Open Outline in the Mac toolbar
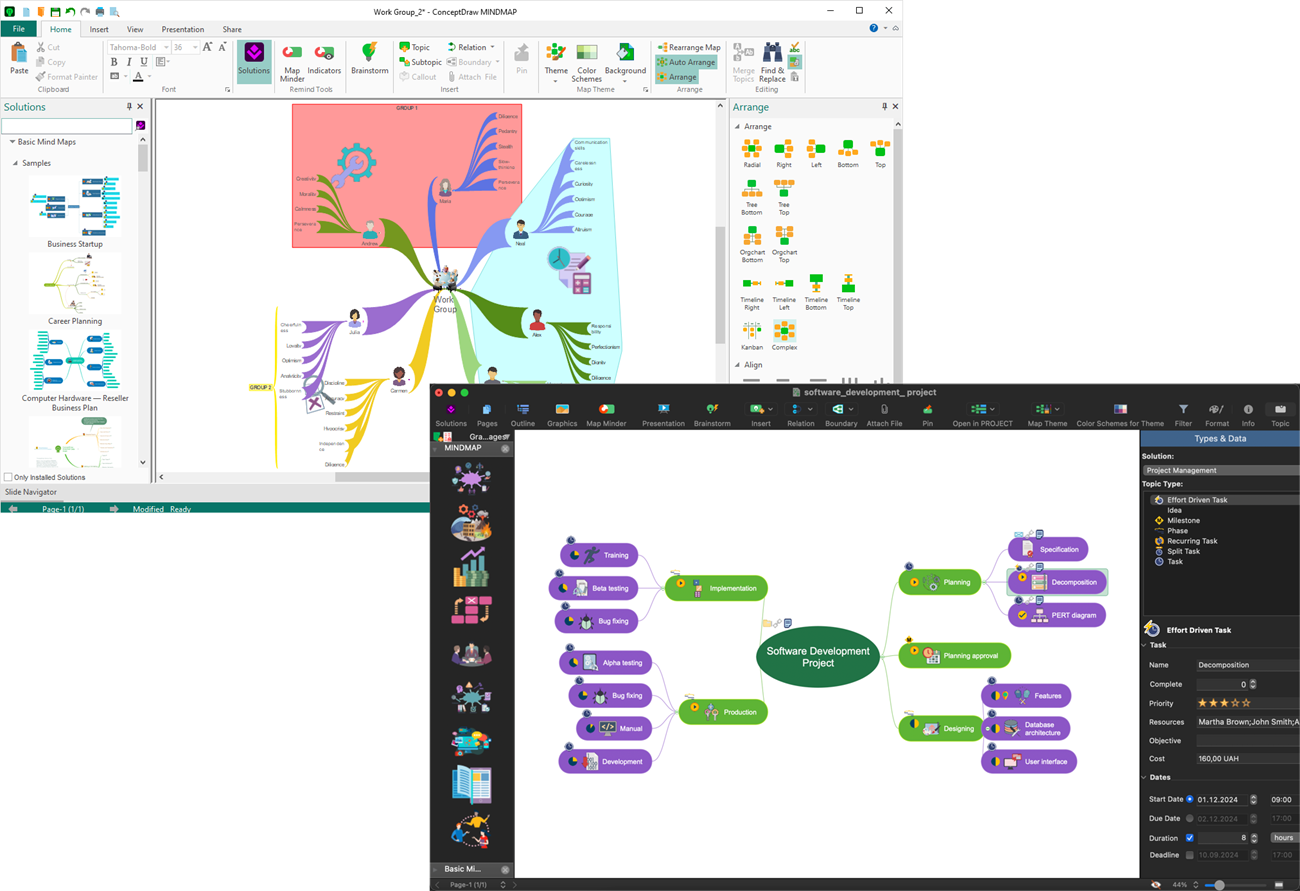 point(523,415)
